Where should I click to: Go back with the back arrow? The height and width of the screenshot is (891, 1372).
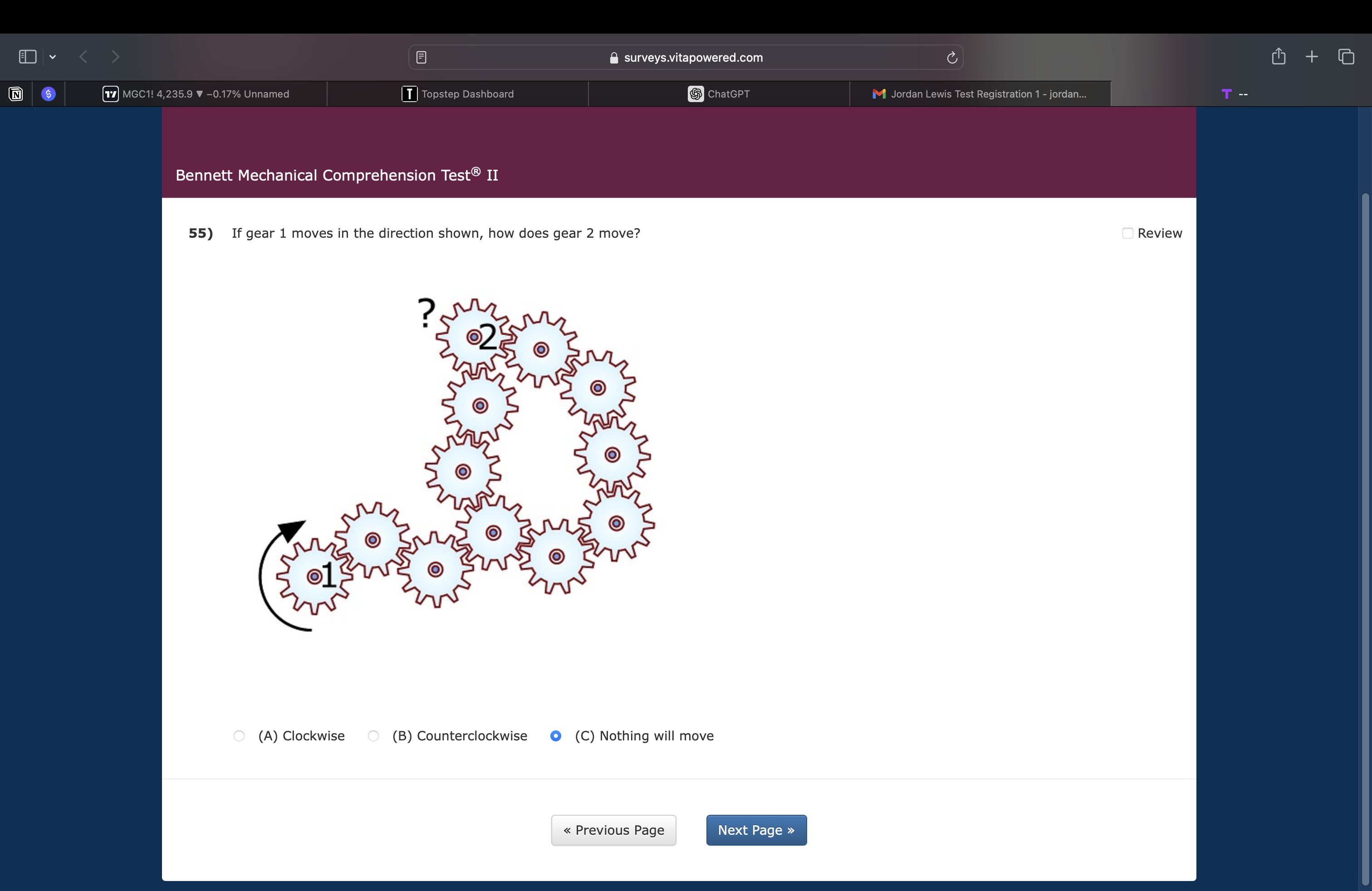pyautogui.click(x=83, y=56)
